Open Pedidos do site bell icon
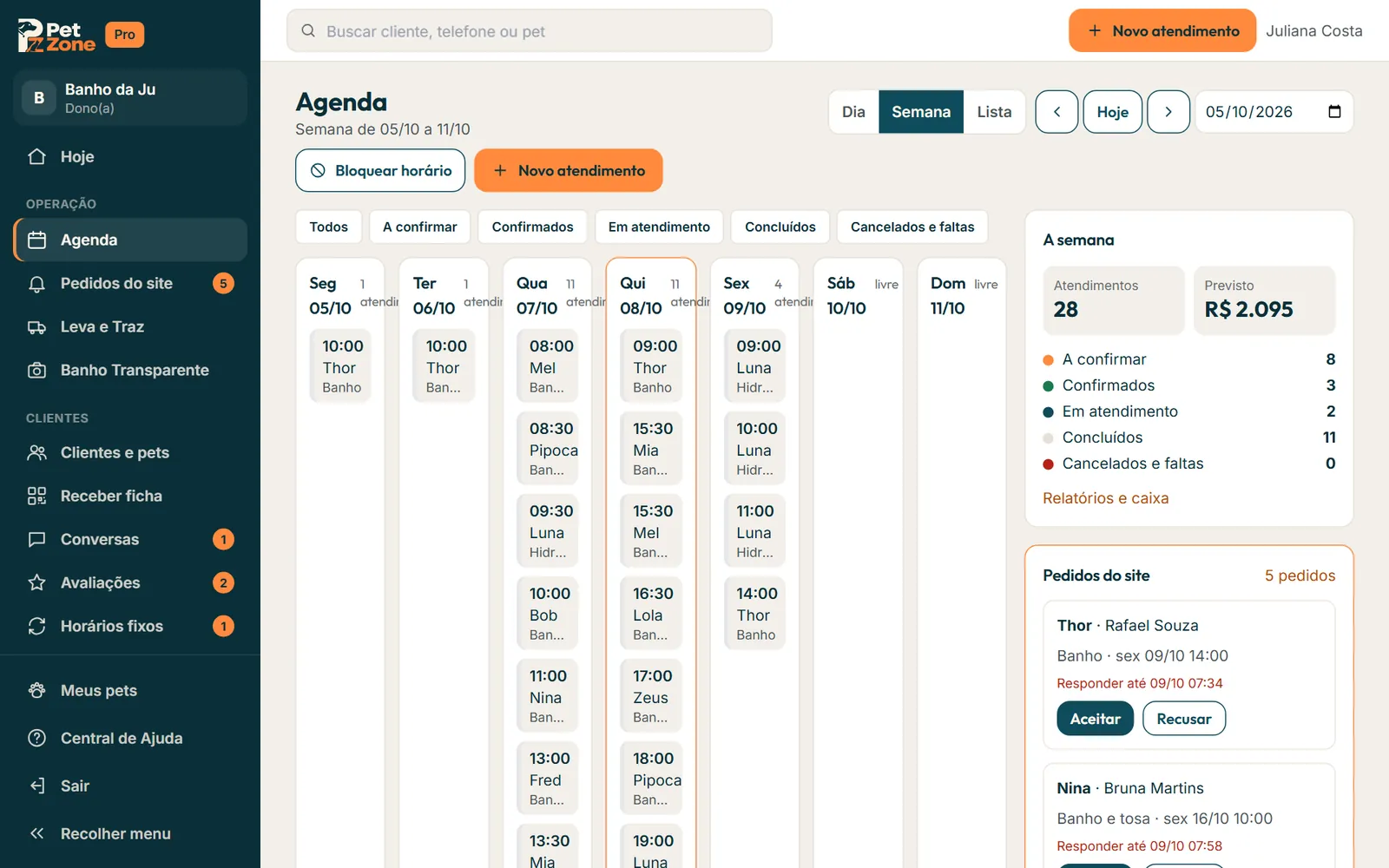This screenshot has height=868, width=1389. point(36,283)
